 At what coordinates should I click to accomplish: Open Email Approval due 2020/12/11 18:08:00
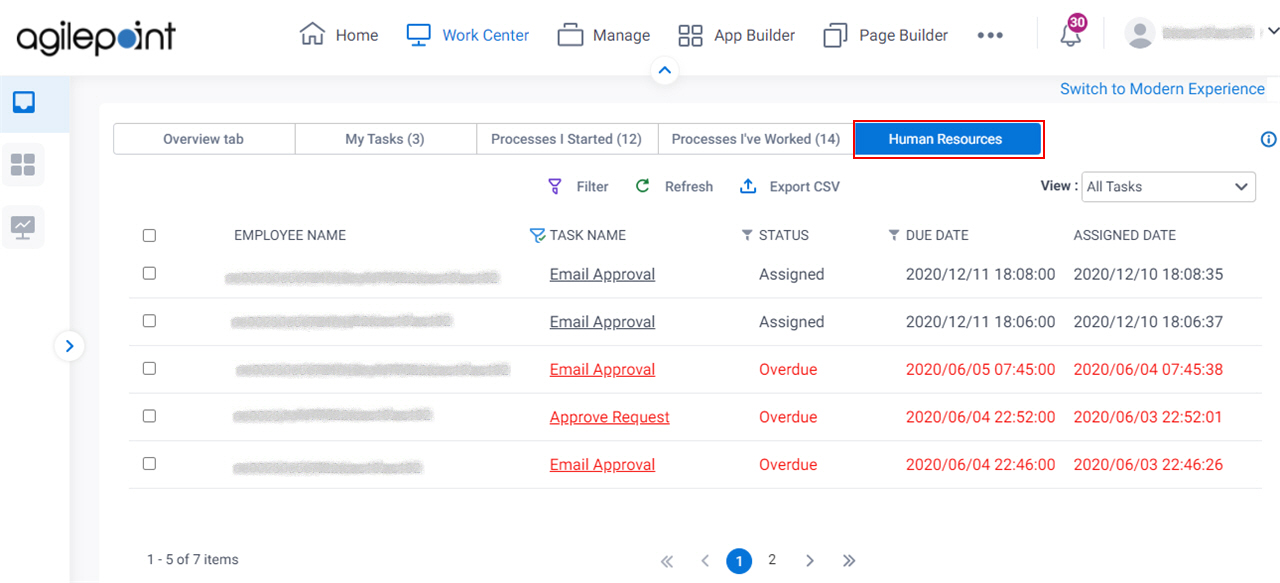(602, 274)
